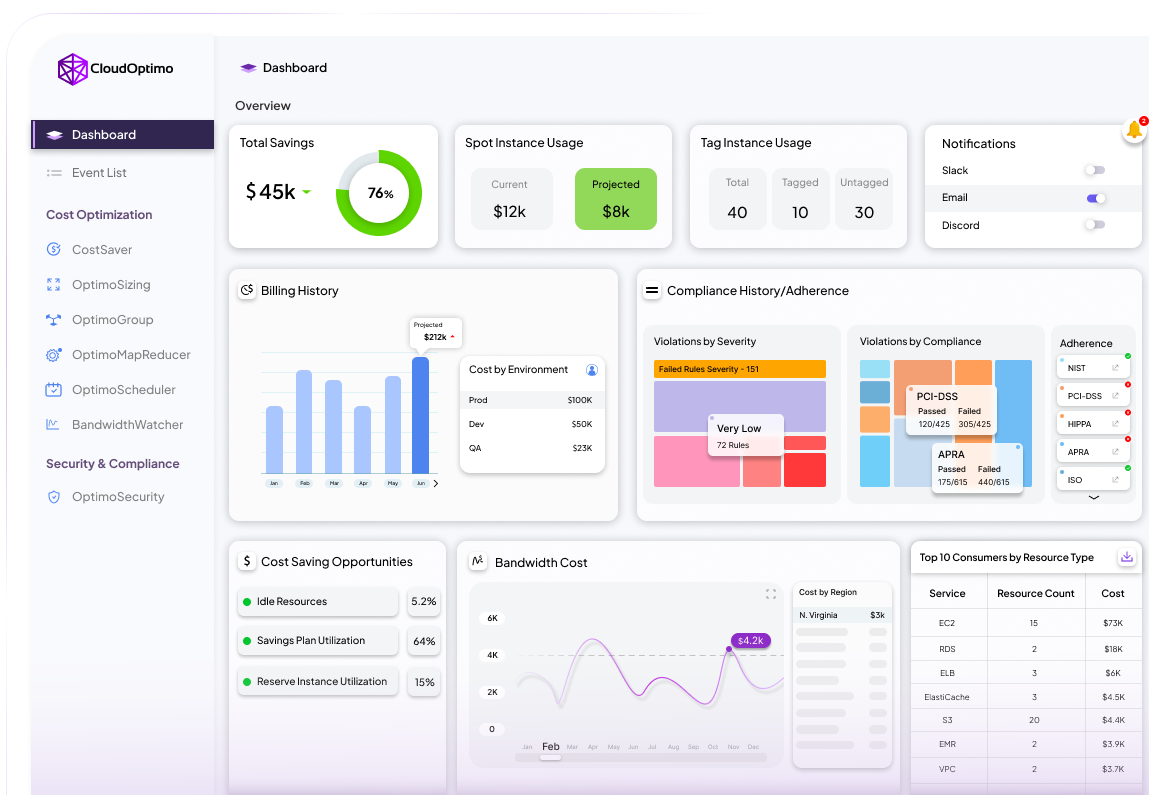This screenshot has width=1149, height=795.
Task: Open HIPPA adherence external link icon
Action: click(x=1115, y=424)
